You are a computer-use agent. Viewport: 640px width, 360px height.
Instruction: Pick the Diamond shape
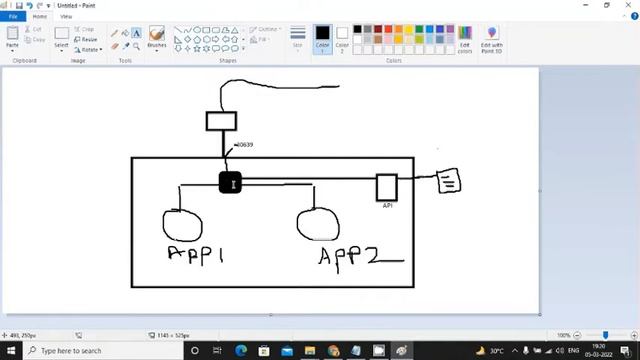tap(187, 40)
